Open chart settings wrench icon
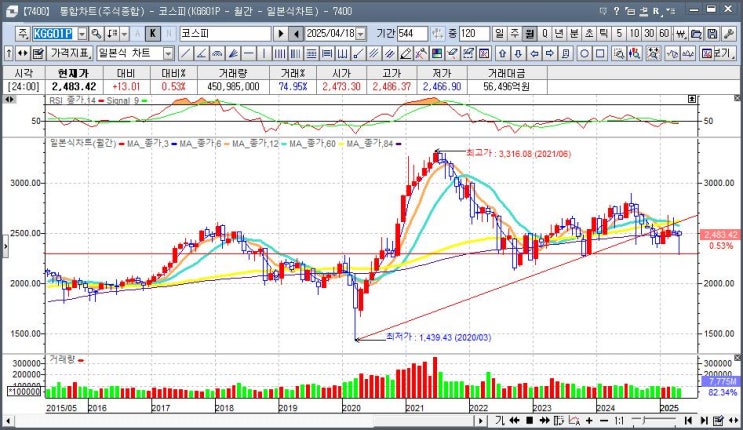 728,34
